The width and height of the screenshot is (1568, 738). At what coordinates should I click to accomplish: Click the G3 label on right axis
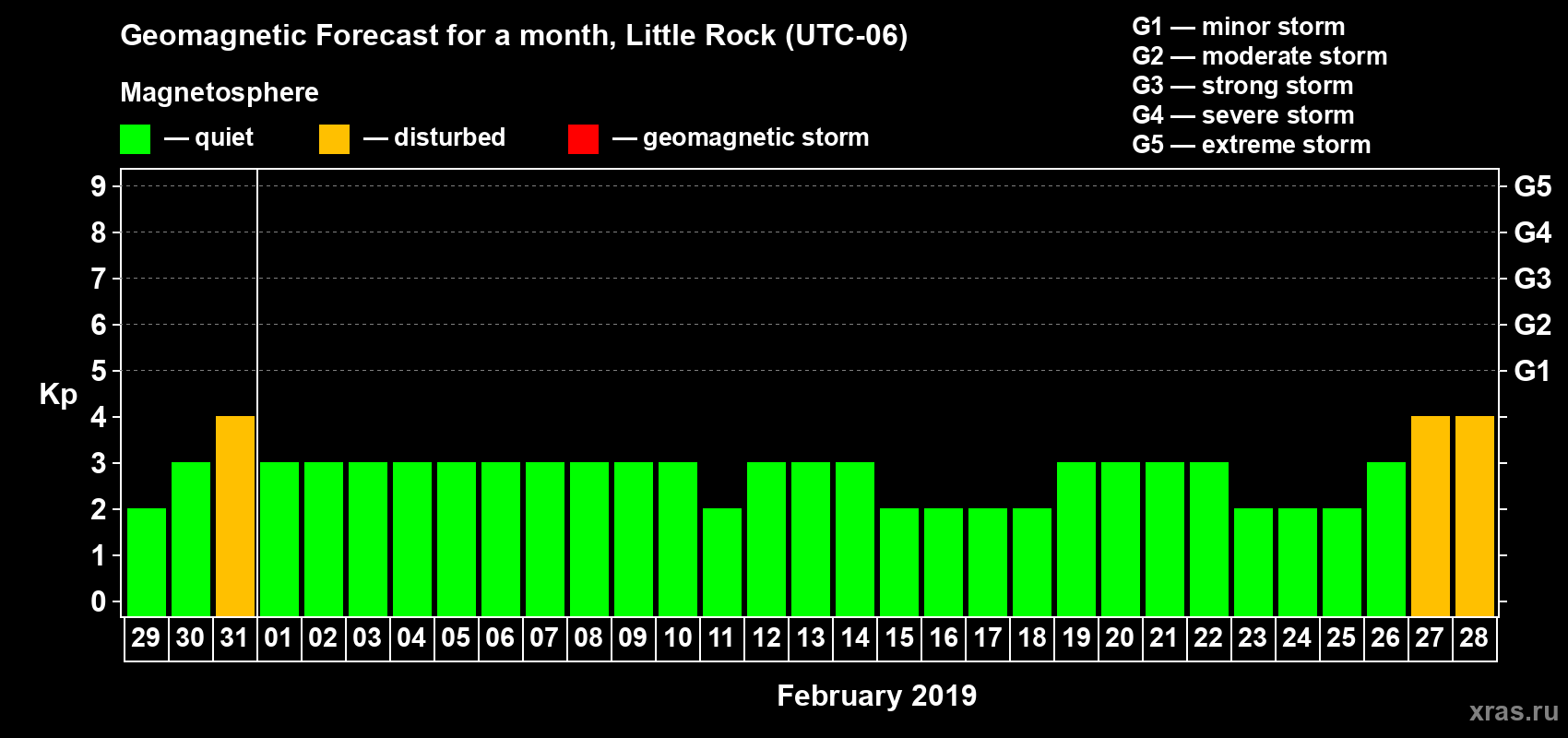point(1533,279)
